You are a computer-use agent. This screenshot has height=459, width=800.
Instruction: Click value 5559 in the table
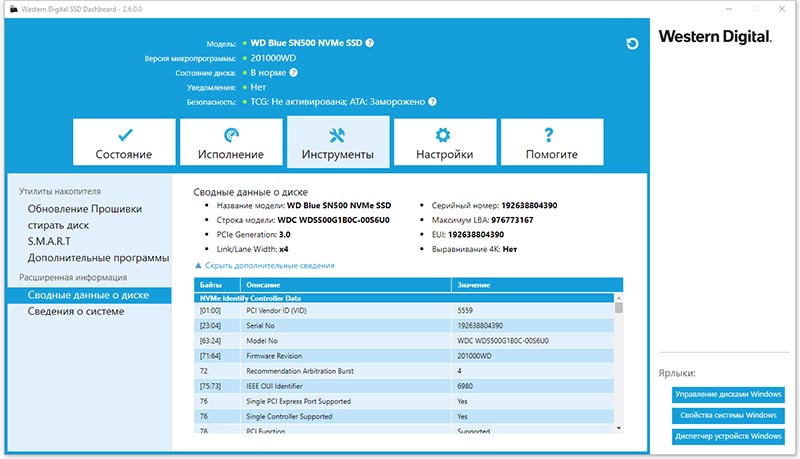pyautogui.click(x=465, y=311)
